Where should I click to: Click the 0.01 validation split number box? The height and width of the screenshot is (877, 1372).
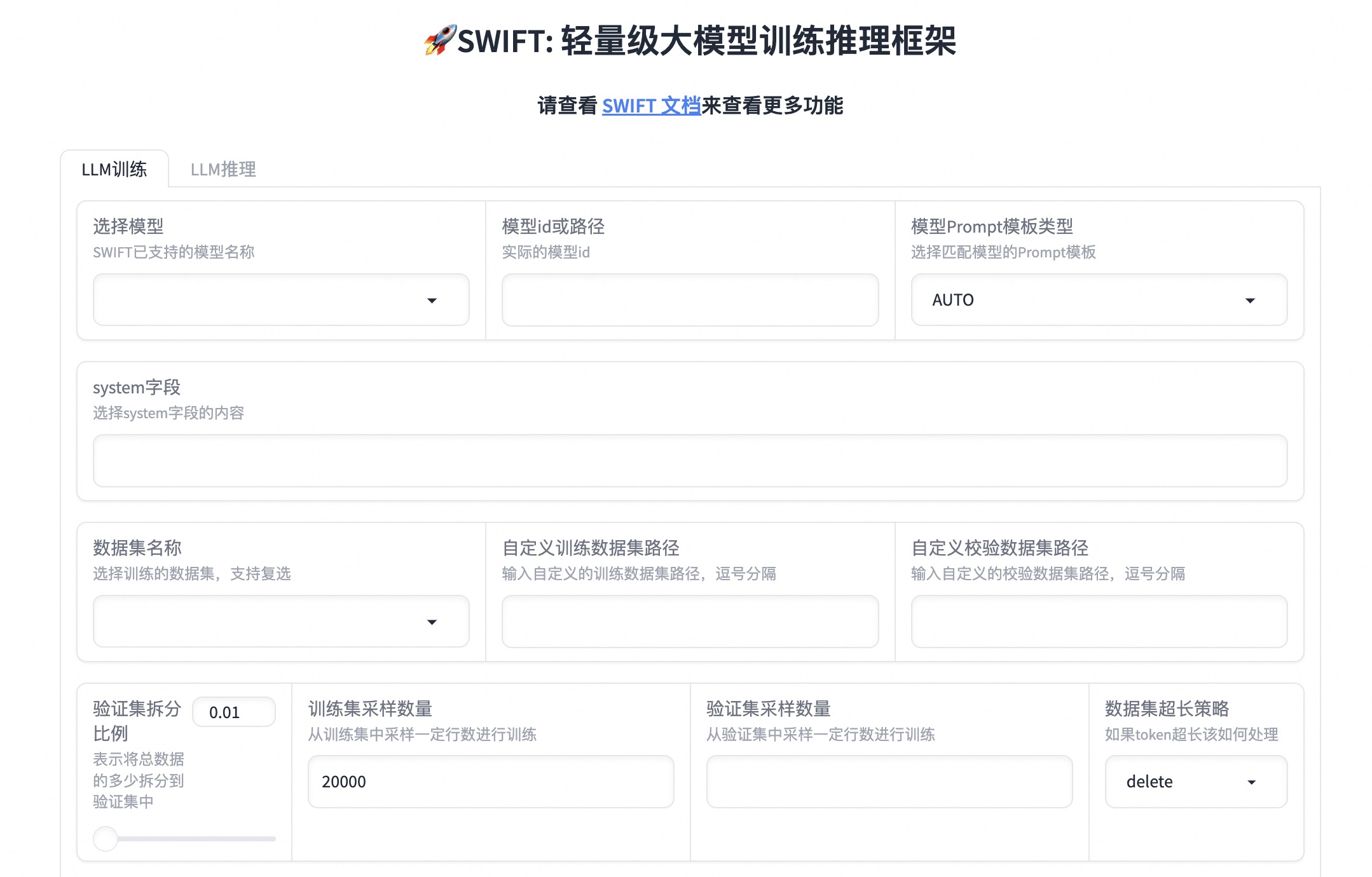coord(233,712)
